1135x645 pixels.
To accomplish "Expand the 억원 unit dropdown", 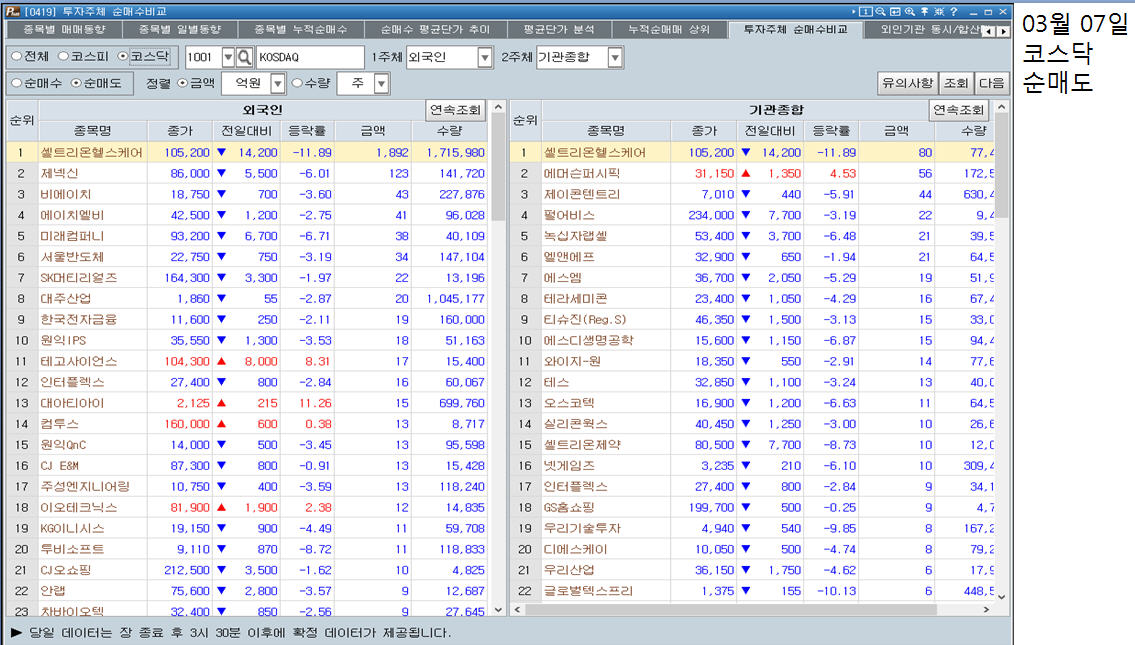I will click(x=277, y=84).
